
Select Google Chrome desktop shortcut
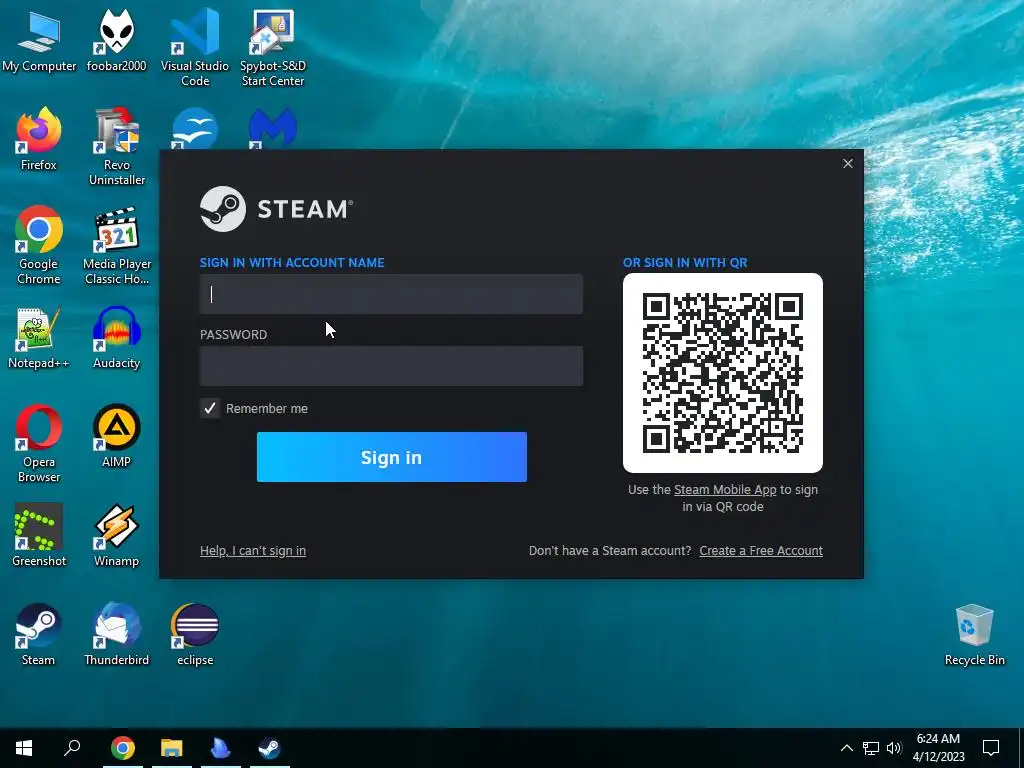39,246
